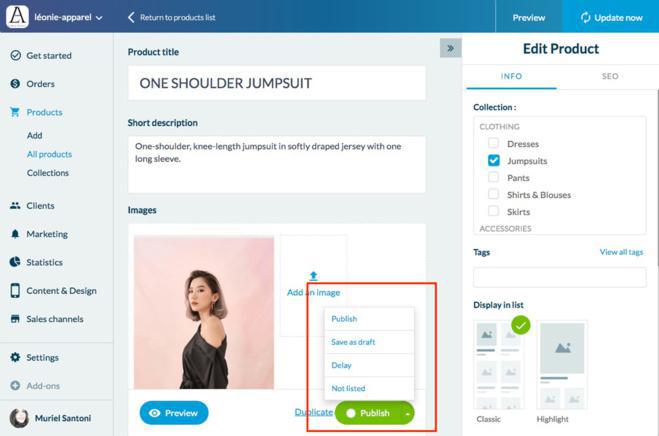Choose Save as draft from menu
Image resolution: width=659 pixels, height=436 pixels.
click(353, 342)
